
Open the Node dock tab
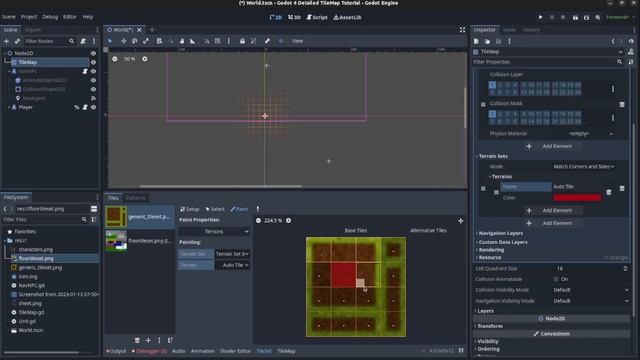tap(509, 30)
